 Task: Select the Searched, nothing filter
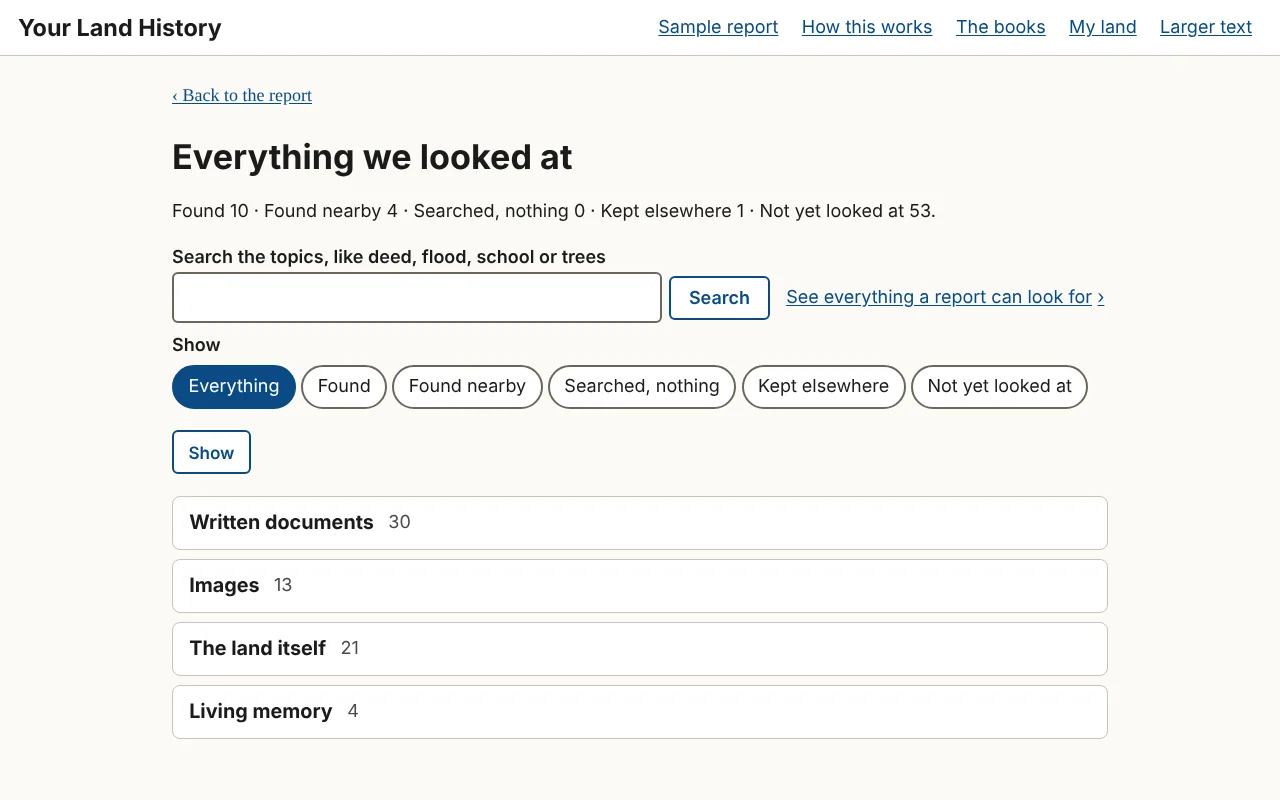pos(642,387)
